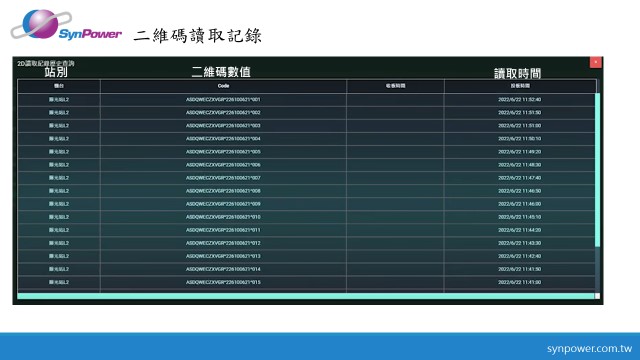Click the horizontal scrollbar at table bottom
Screen dimensions: 640x360
[x=306, y=296]
